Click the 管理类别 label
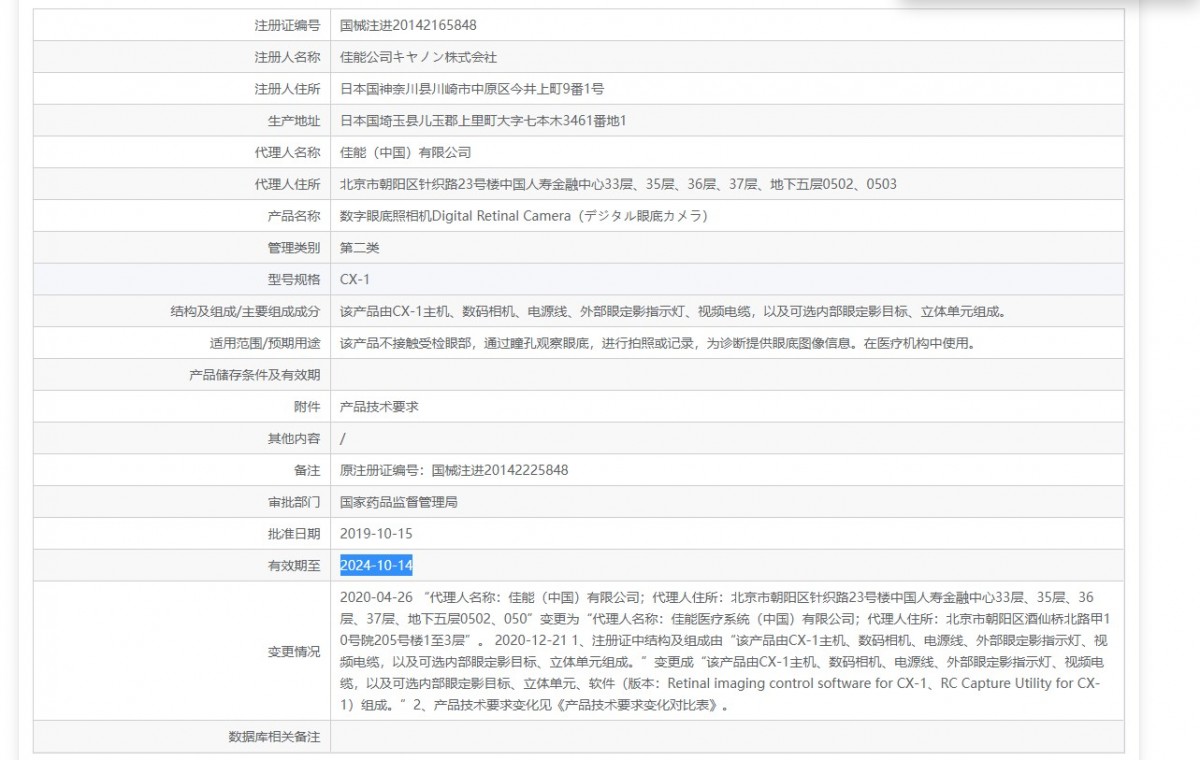 pos(294,248)
